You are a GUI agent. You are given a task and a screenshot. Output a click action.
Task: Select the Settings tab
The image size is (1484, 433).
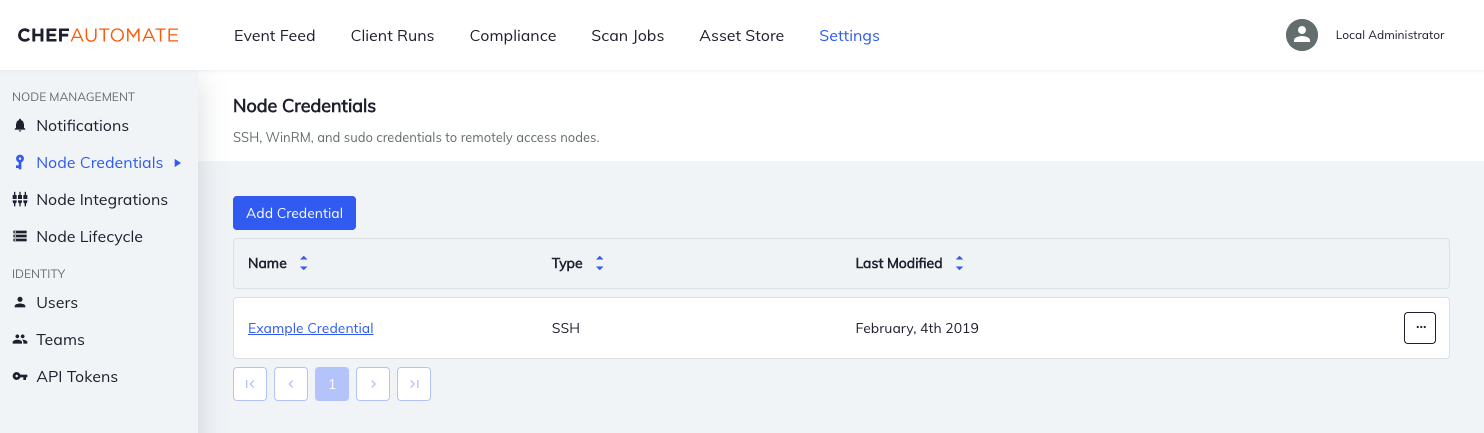[849, 35]
